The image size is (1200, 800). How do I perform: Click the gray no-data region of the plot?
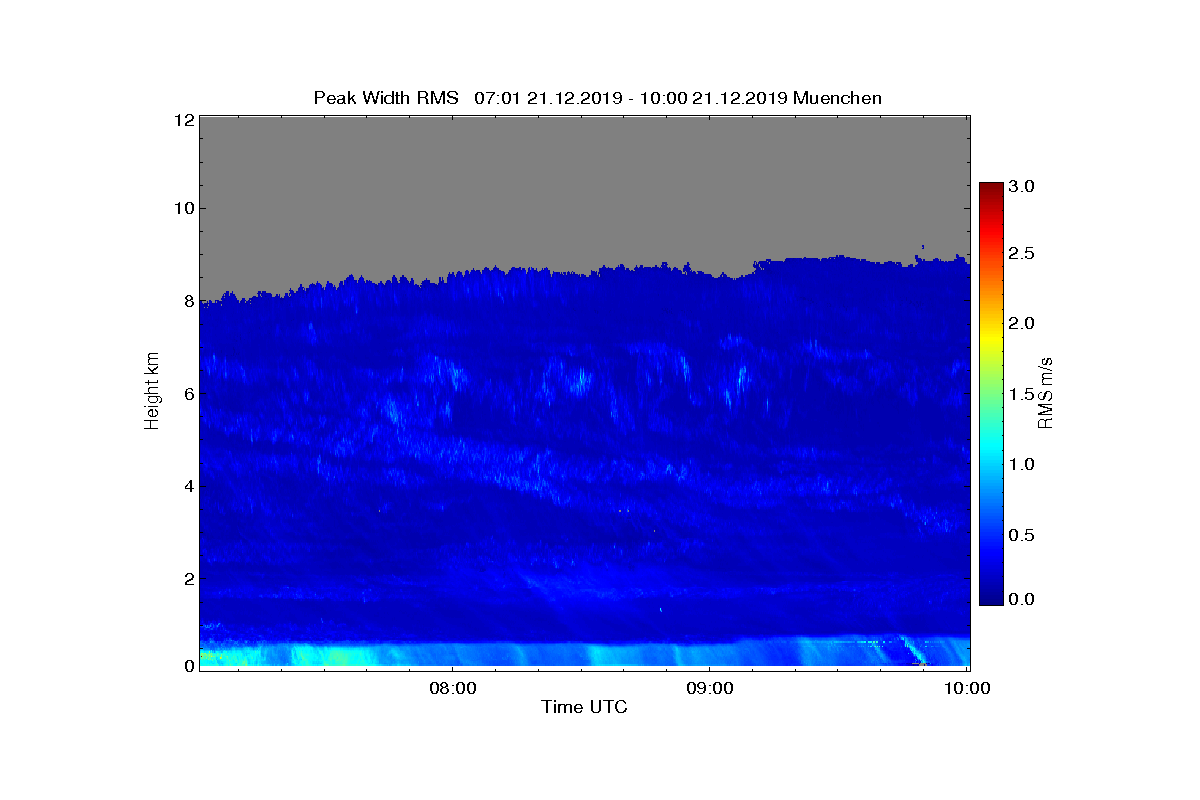point(584,190)
